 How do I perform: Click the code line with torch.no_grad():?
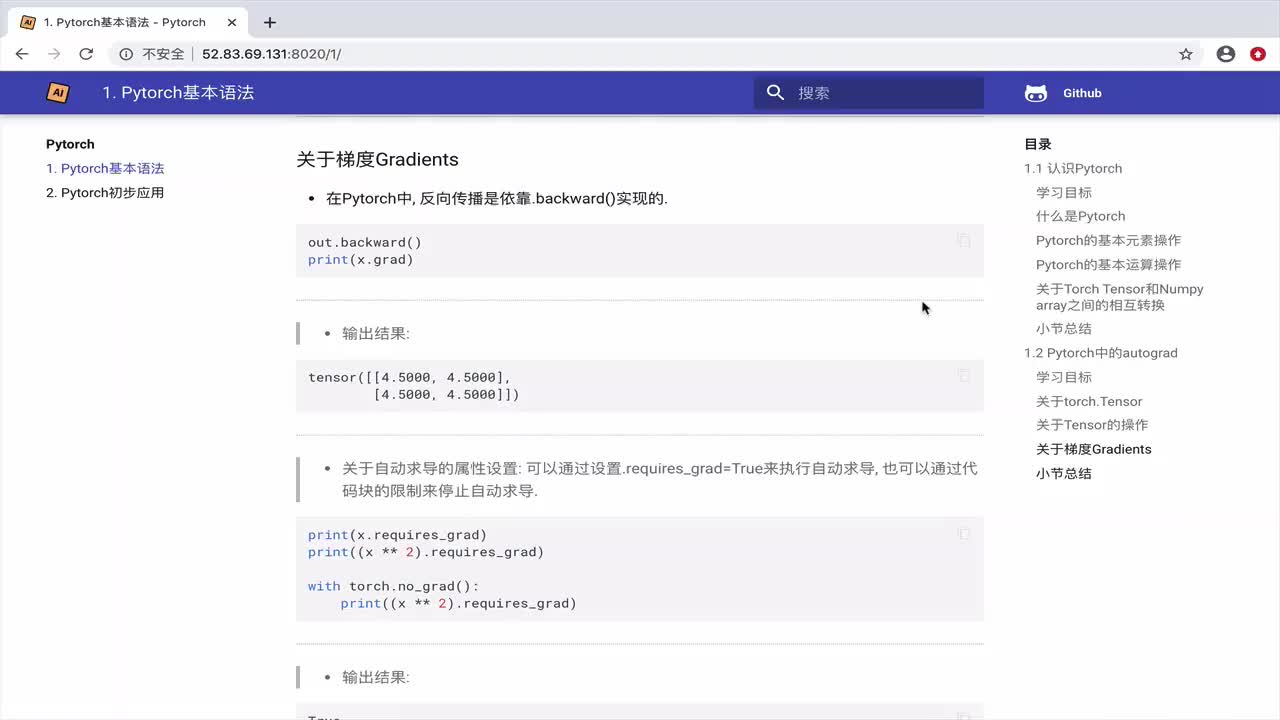393,586
